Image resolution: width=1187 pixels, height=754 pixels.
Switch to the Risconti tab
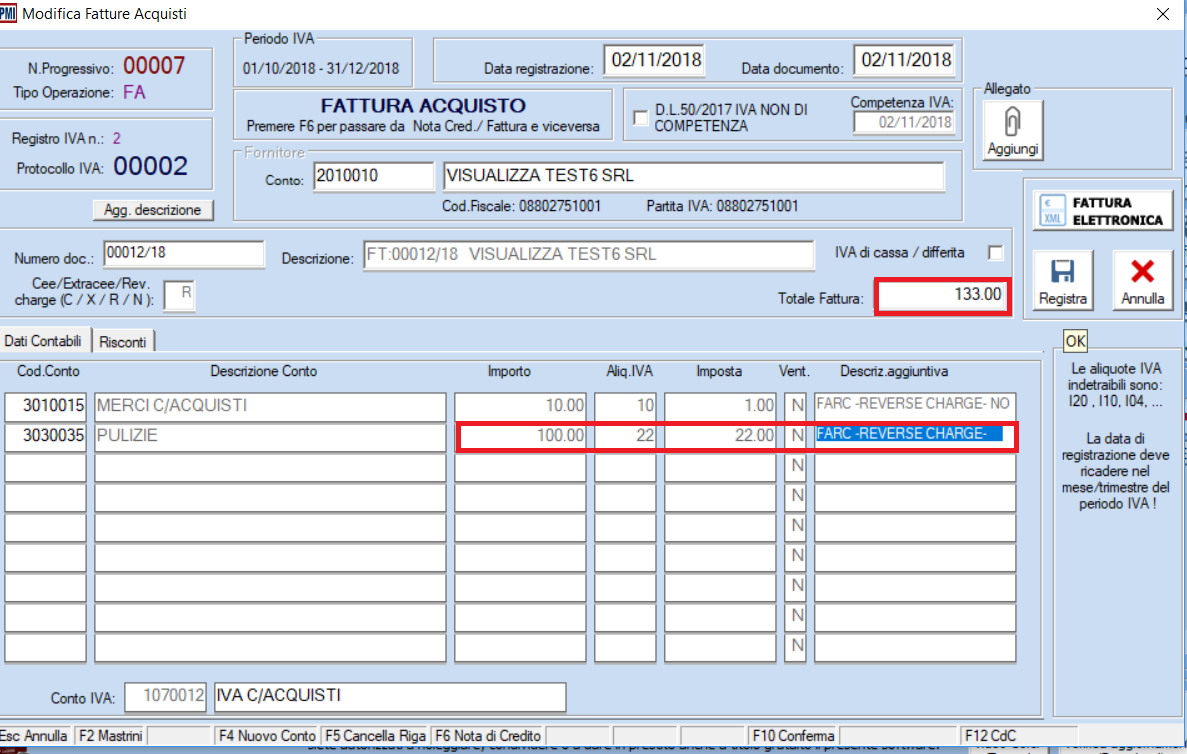[x=125, y=342]
